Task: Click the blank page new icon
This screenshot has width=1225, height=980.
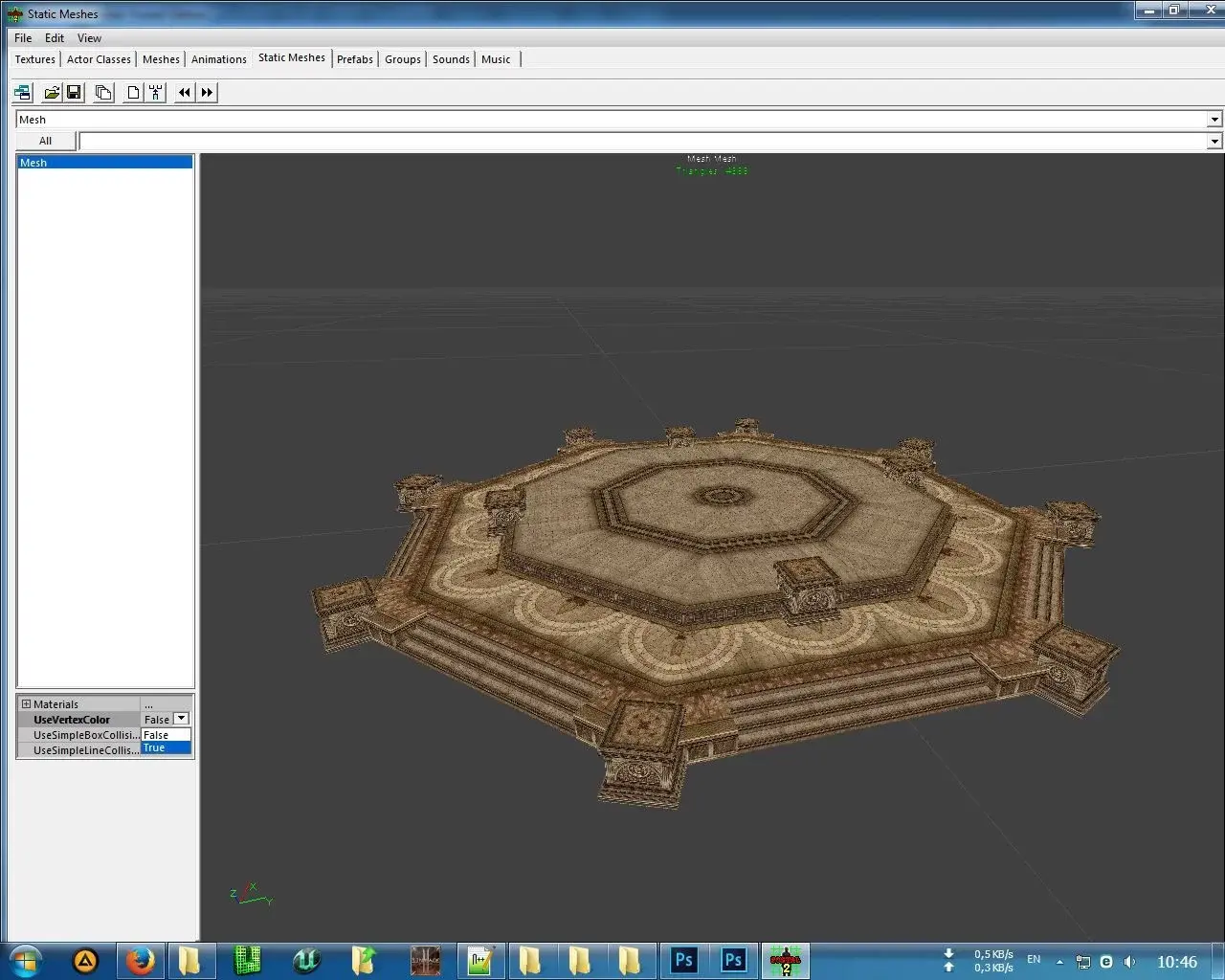Action: click(x=133, y=92)
